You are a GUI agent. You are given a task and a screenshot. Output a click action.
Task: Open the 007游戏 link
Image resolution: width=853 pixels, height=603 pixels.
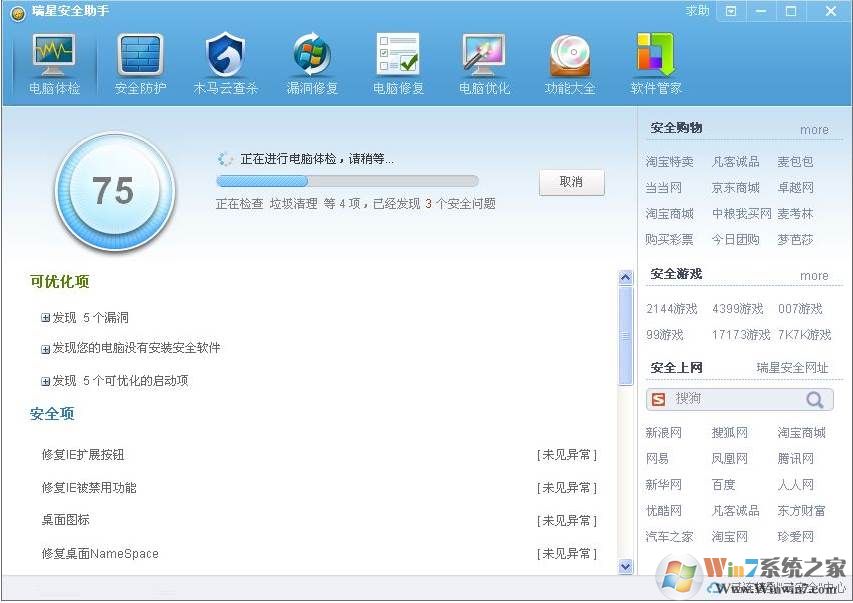click(800, 309)
